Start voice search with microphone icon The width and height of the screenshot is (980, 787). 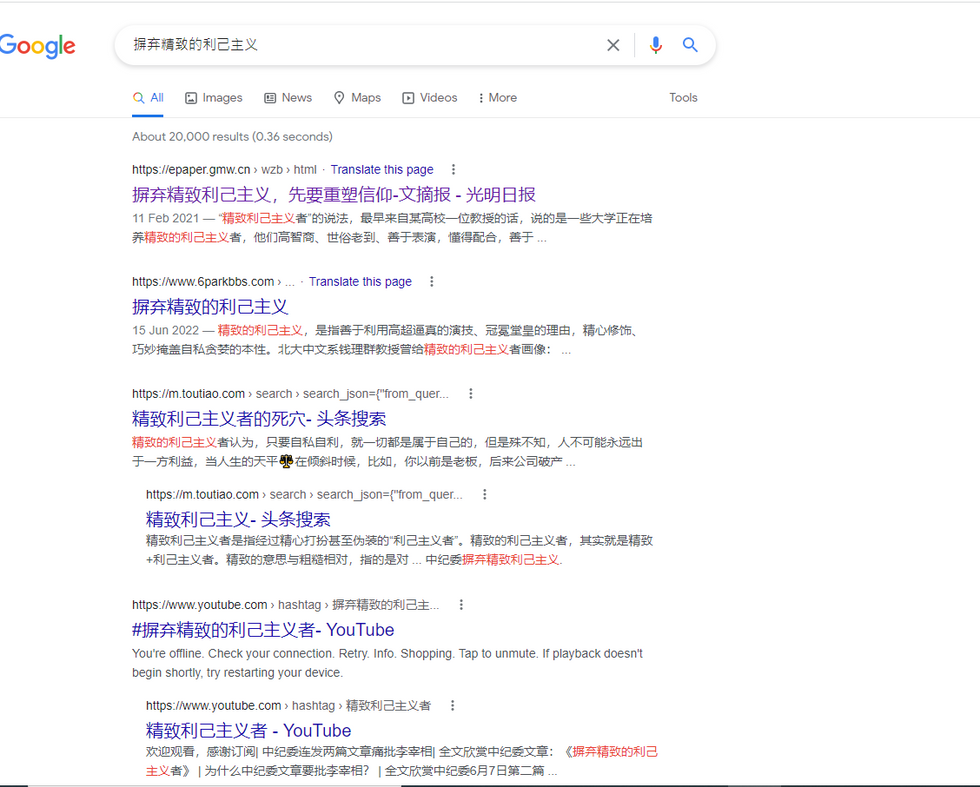[x=655, y=45]
